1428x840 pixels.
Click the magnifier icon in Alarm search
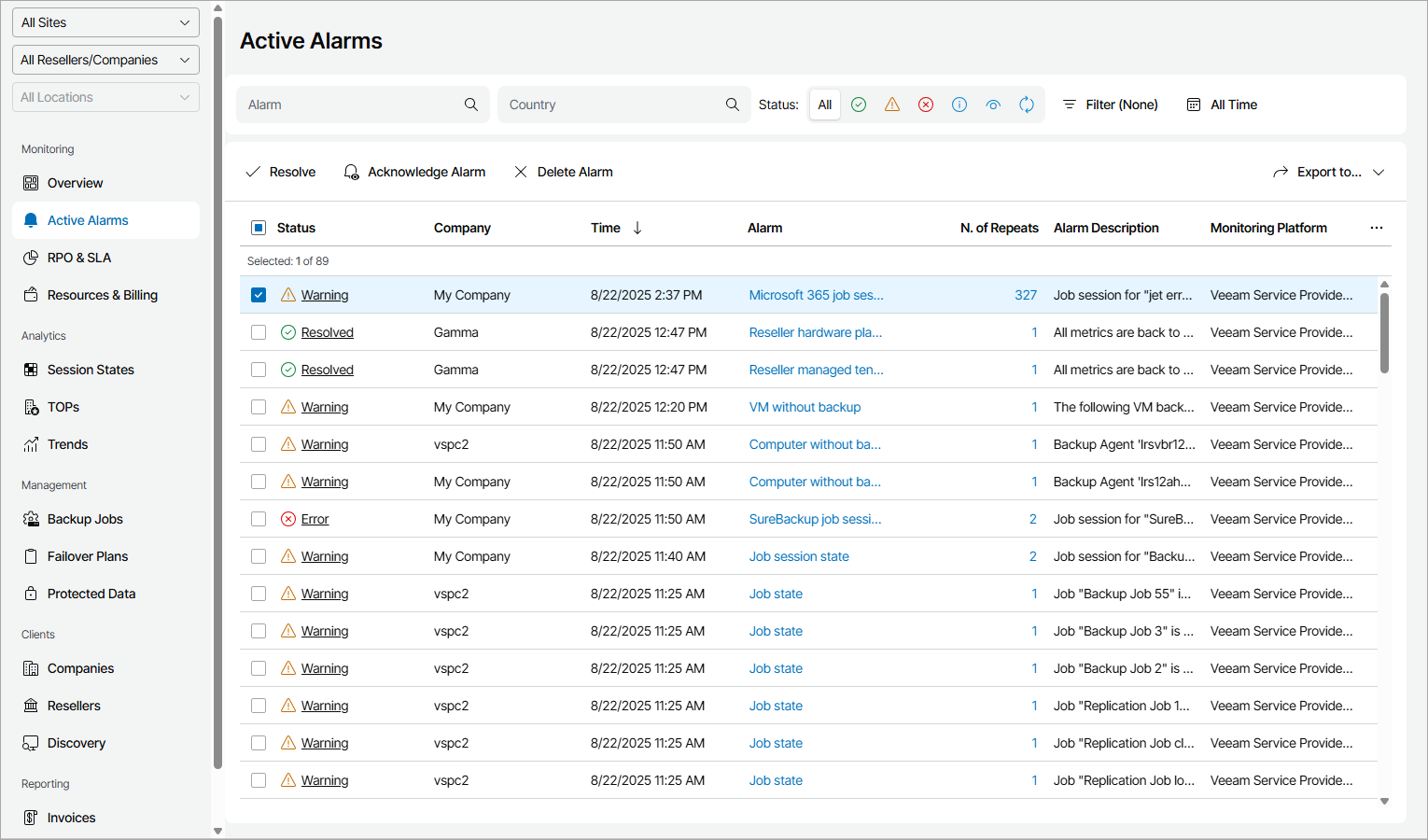(471, 105)
